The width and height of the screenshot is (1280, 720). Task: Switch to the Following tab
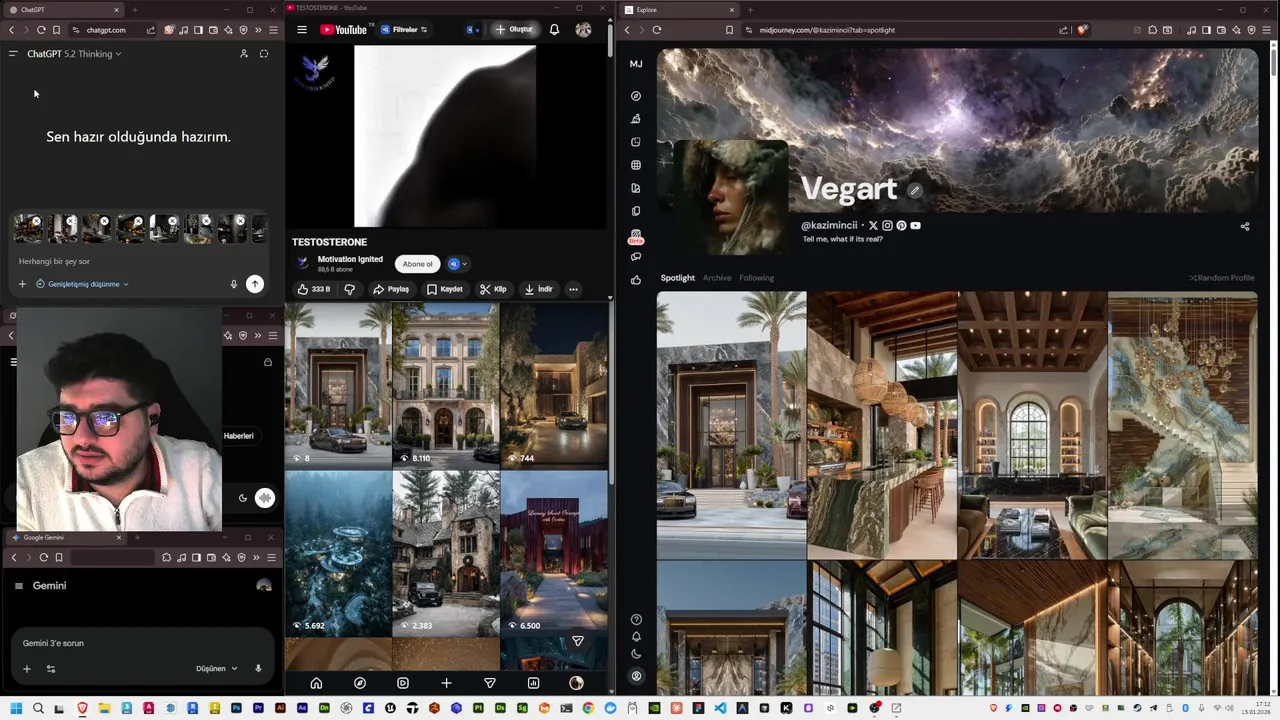[x=757, y=278]
